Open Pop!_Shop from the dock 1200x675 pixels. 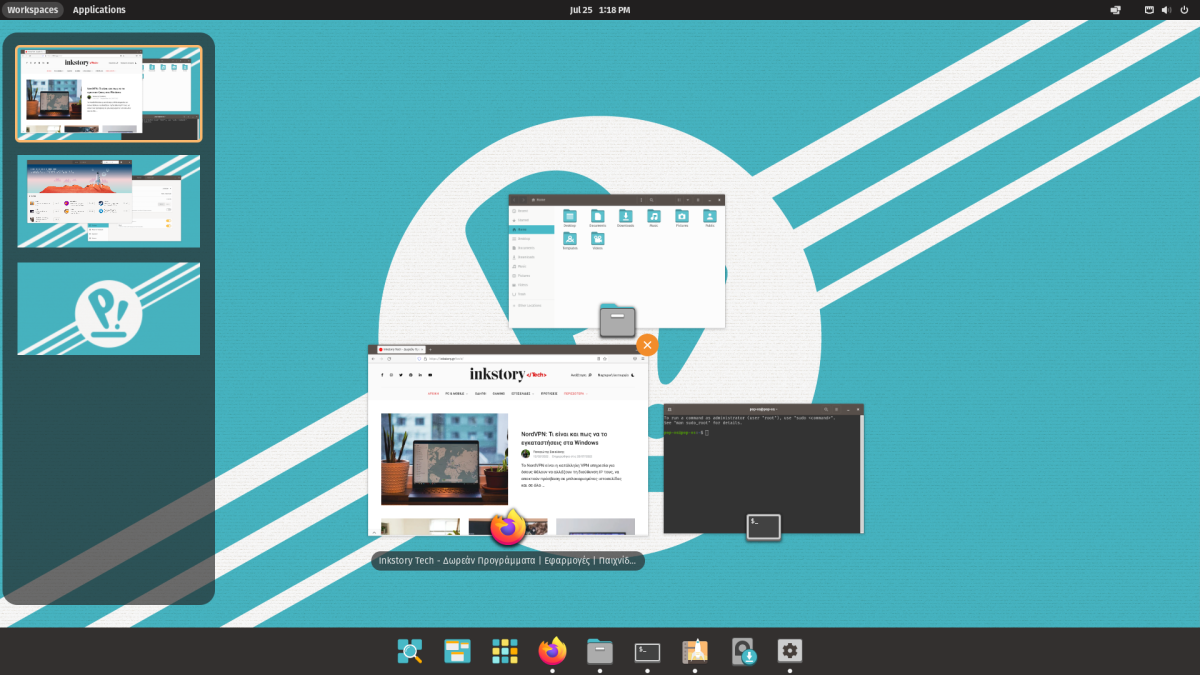click(741, 651)
